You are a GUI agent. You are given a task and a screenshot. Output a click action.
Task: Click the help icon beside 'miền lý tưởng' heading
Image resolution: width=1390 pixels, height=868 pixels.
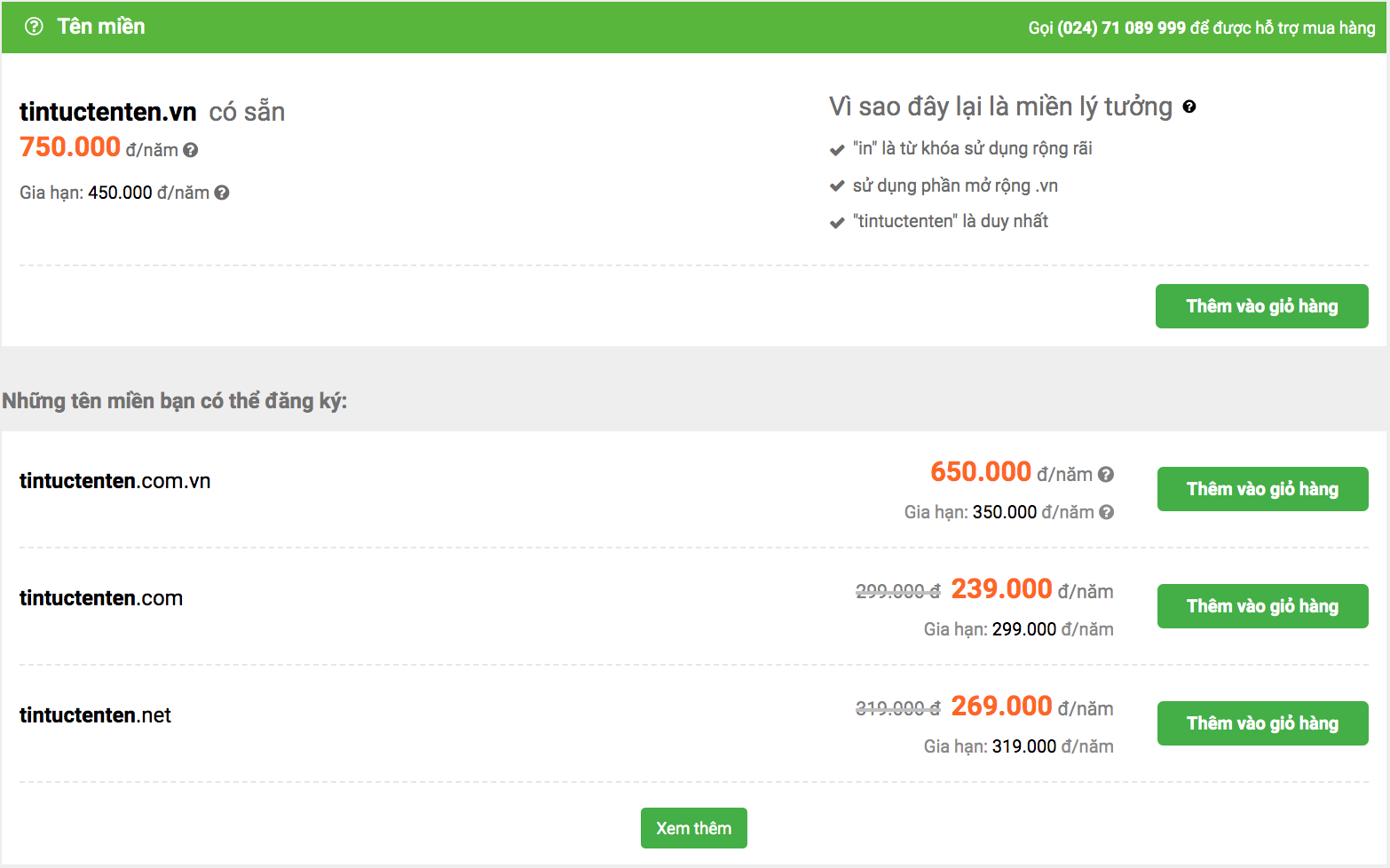pos(1190,107)
